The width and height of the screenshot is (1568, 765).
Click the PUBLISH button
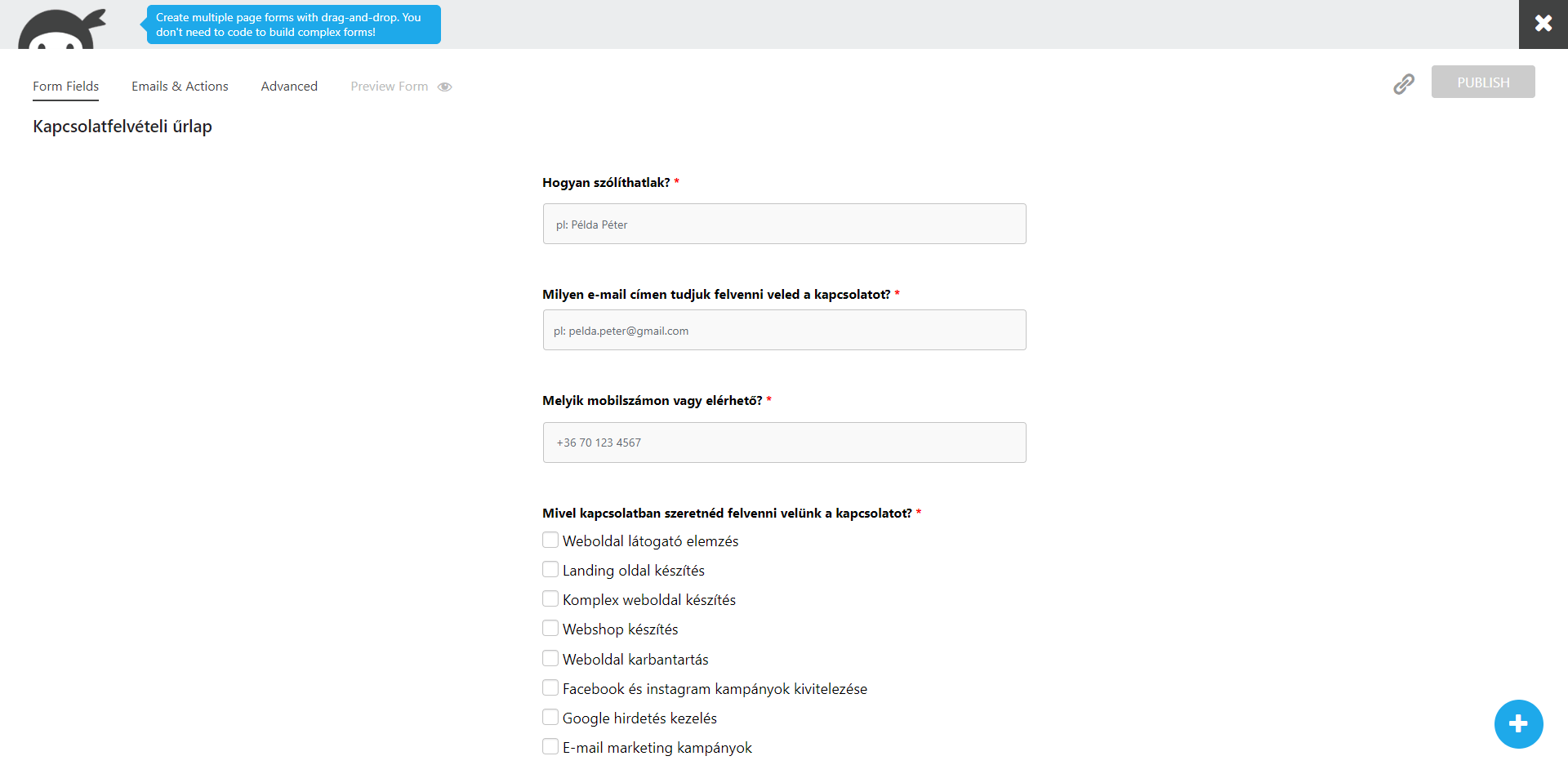tap(1483, 82)
